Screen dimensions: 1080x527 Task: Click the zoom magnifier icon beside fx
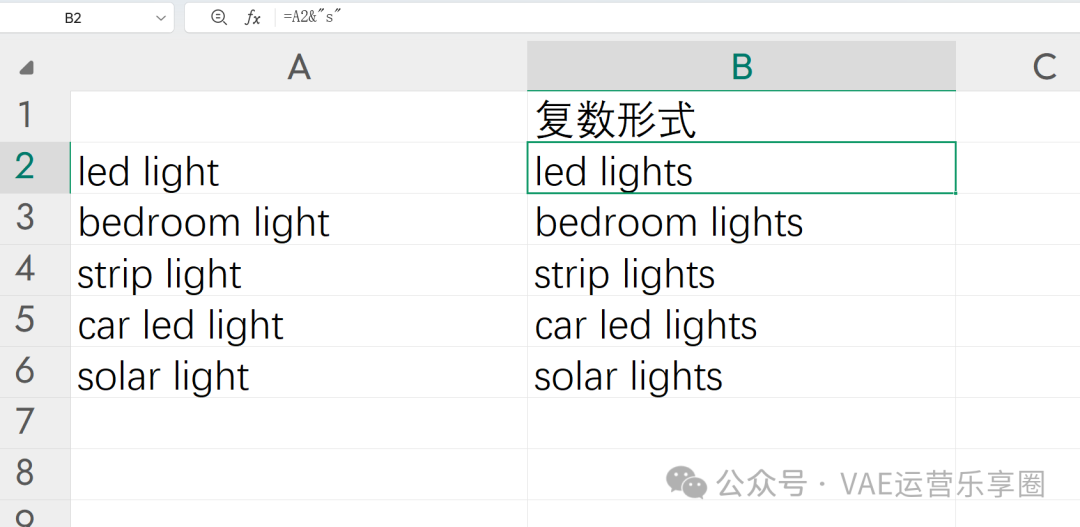pos(219,17)
